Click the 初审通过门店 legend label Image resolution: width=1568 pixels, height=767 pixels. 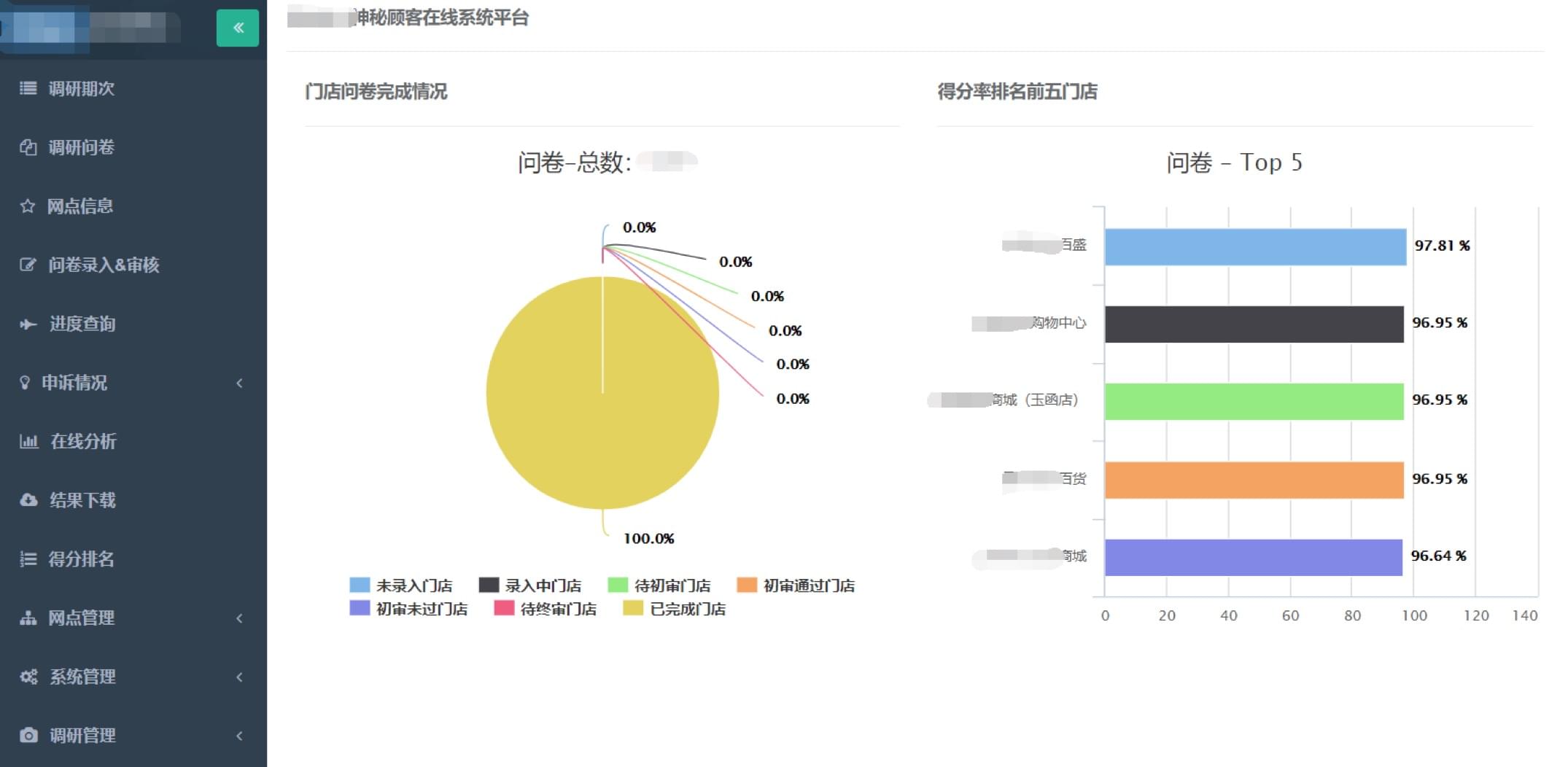coord(809,585)
